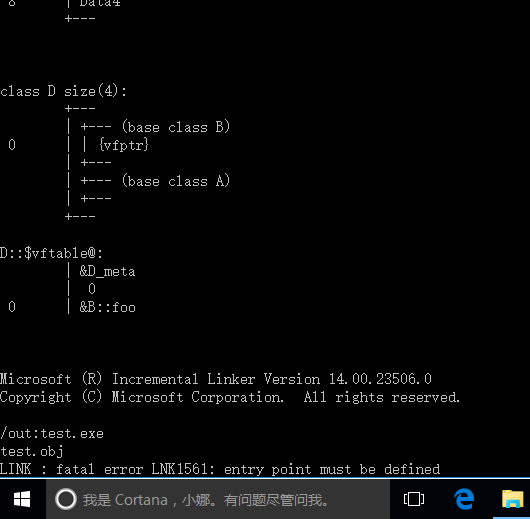Click the (base class B) text
Image resolution: width=530 pixels, height=519 pixels.
176,127
